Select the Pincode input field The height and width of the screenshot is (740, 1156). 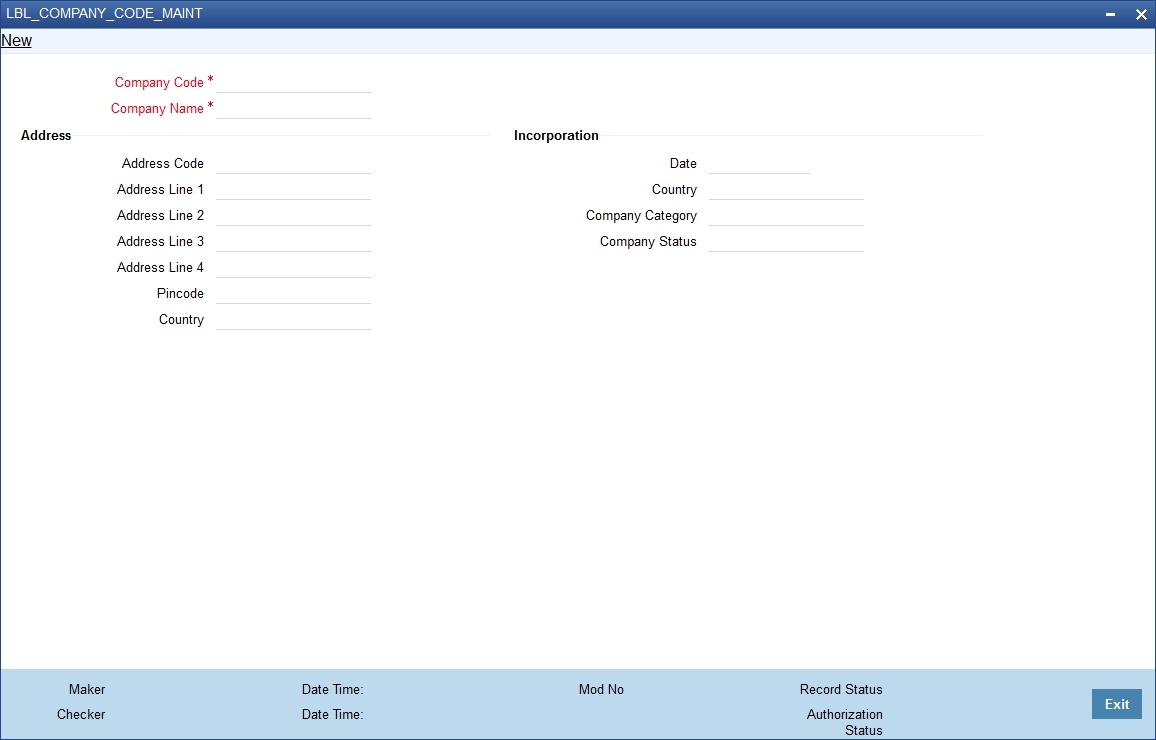pos(293,293)
